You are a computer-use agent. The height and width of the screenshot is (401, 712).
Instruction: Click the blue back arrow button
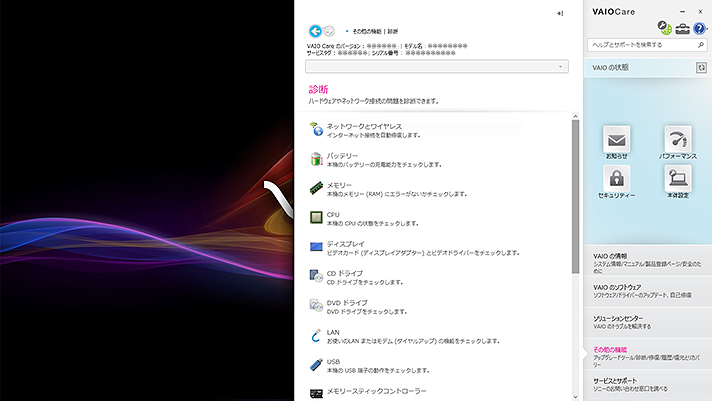[x=316, y=32]
